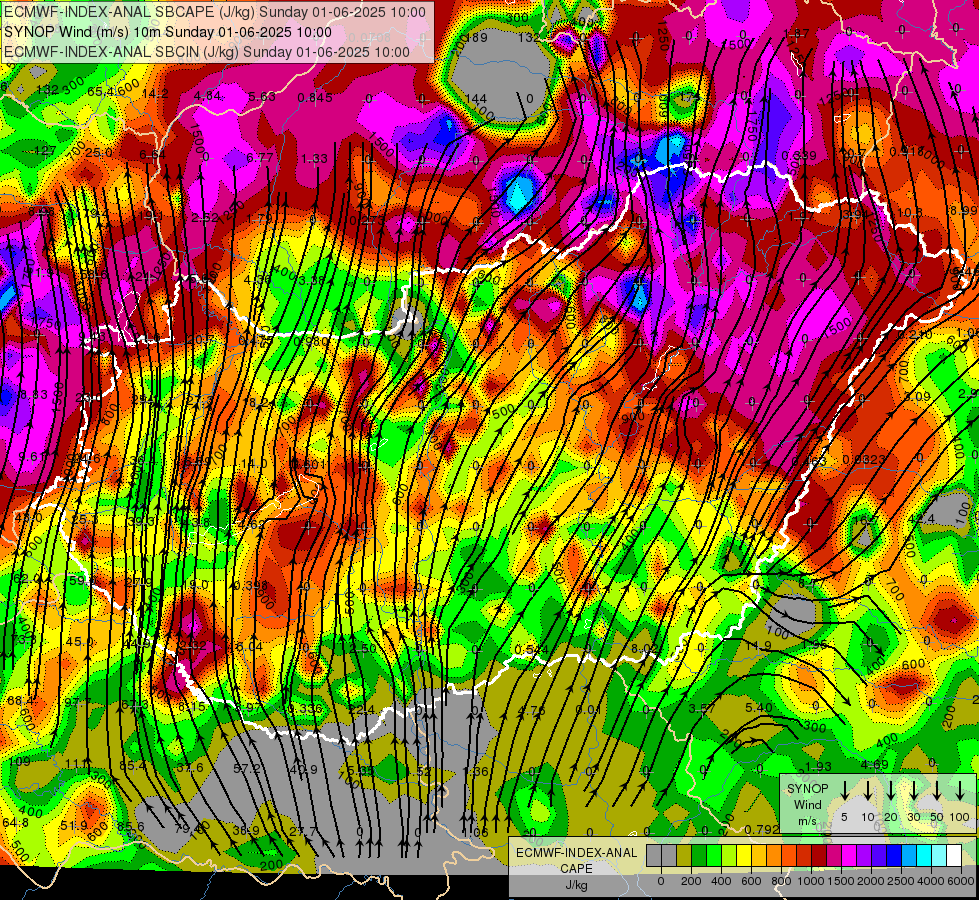Select the maroon dark red swatch in CAPE legend
Screen dimensions: 979x900
(819, 856)
